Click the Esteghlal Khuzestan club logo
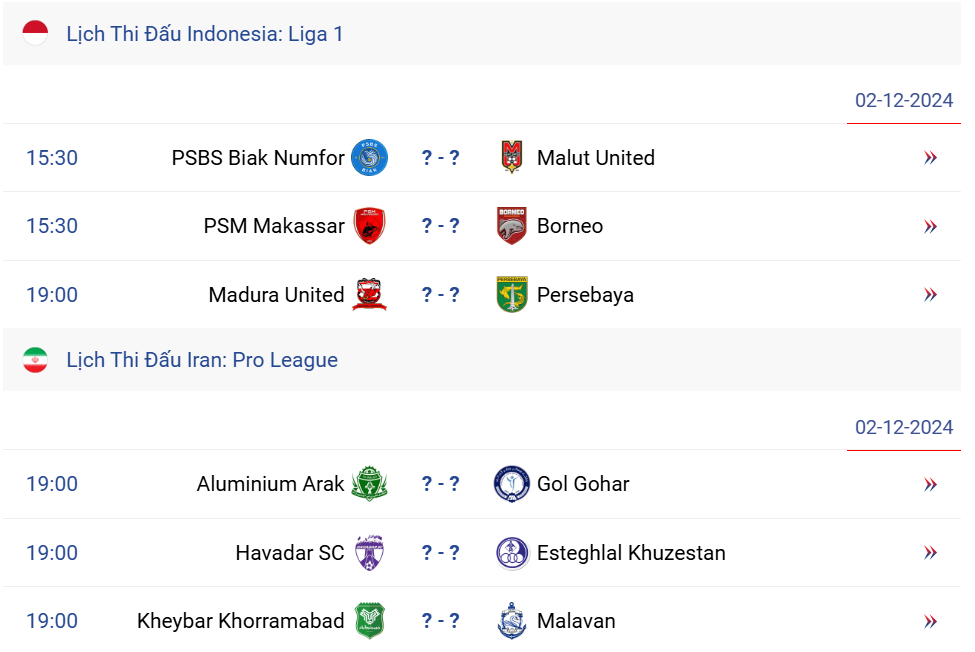The width and height of the screenshot is (975, 652). tap(512, 553)
